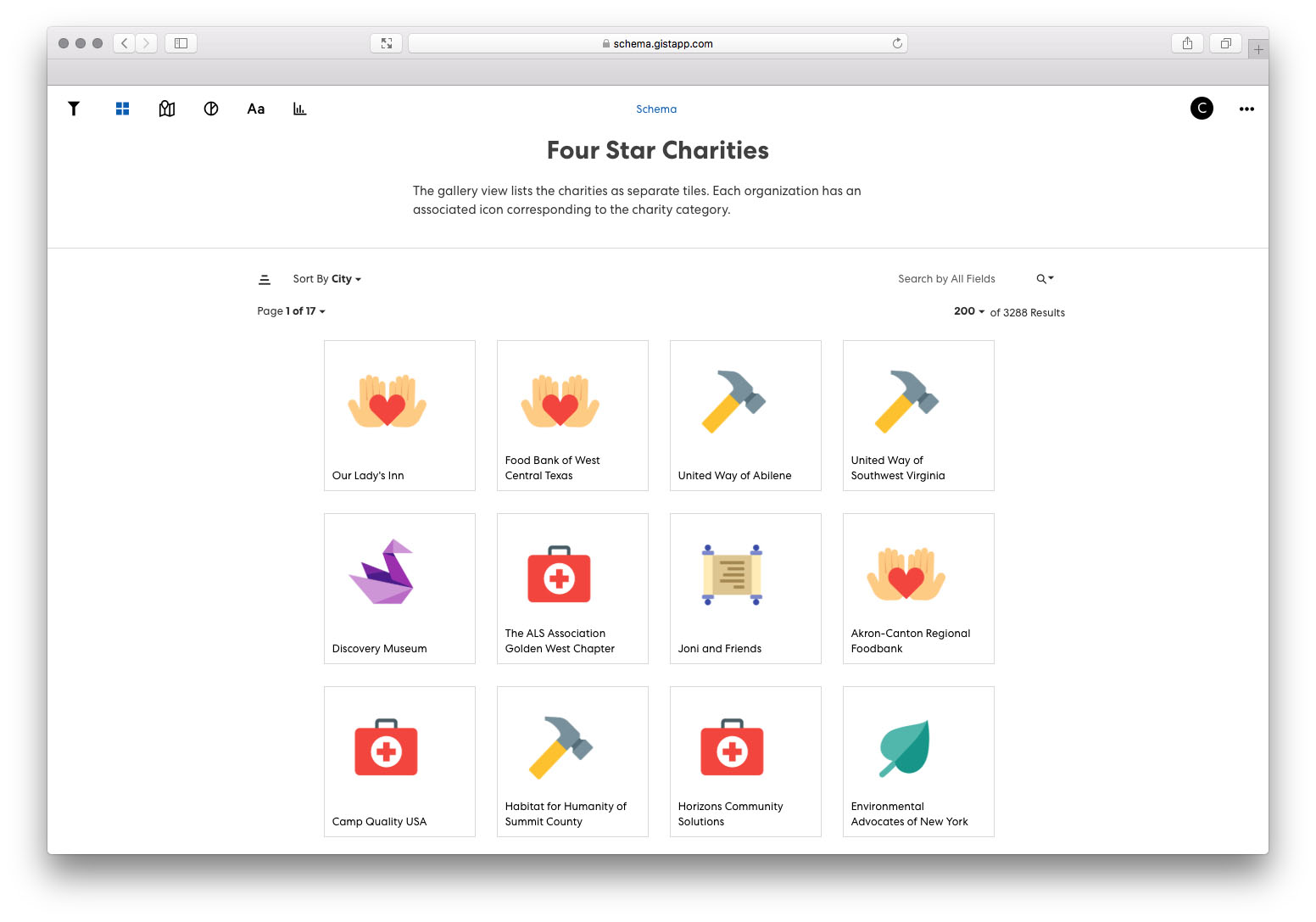
Task: Go forward with browser forward arrow
Action: 146,43
